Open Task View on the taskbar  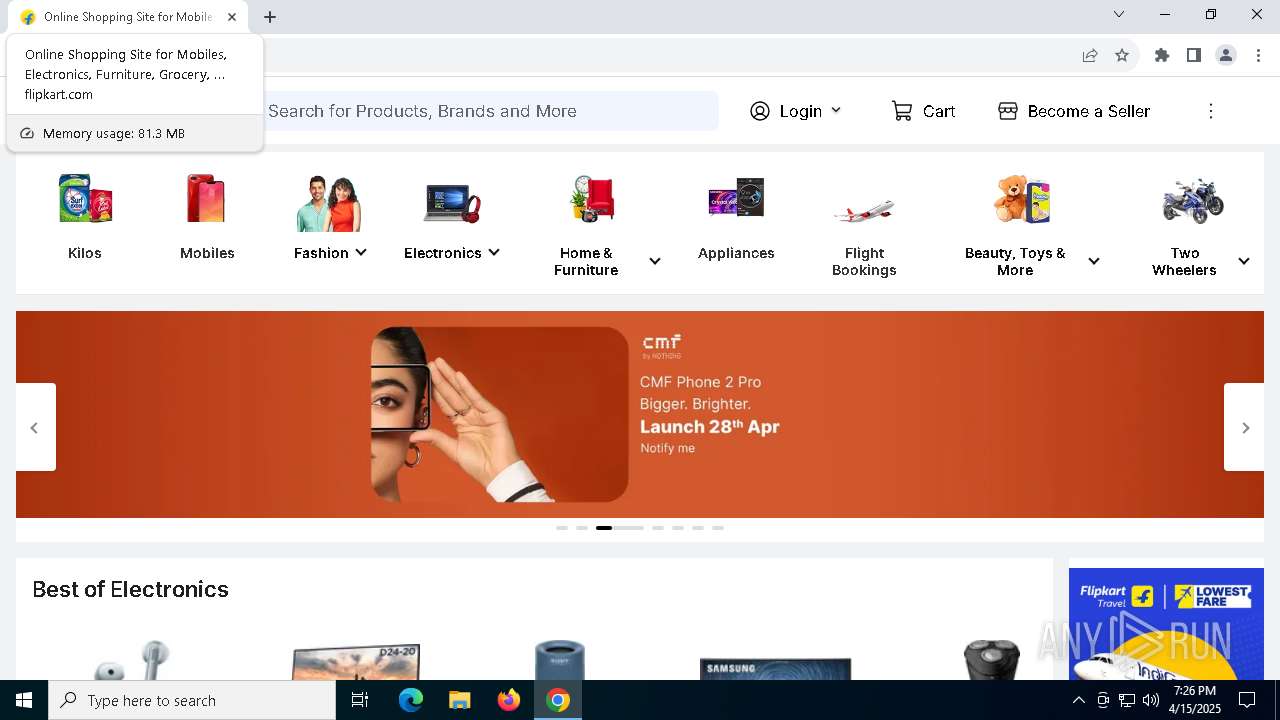click(x=360, y=700)
